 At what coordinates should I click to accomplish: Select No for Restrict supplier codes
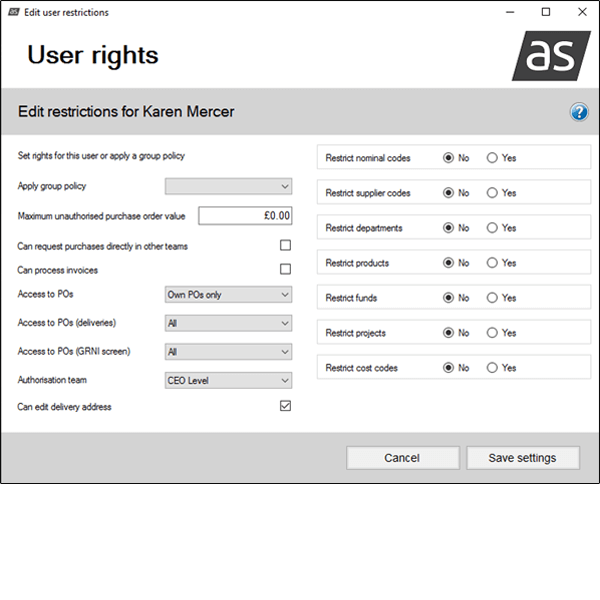(x=448, y=192)
